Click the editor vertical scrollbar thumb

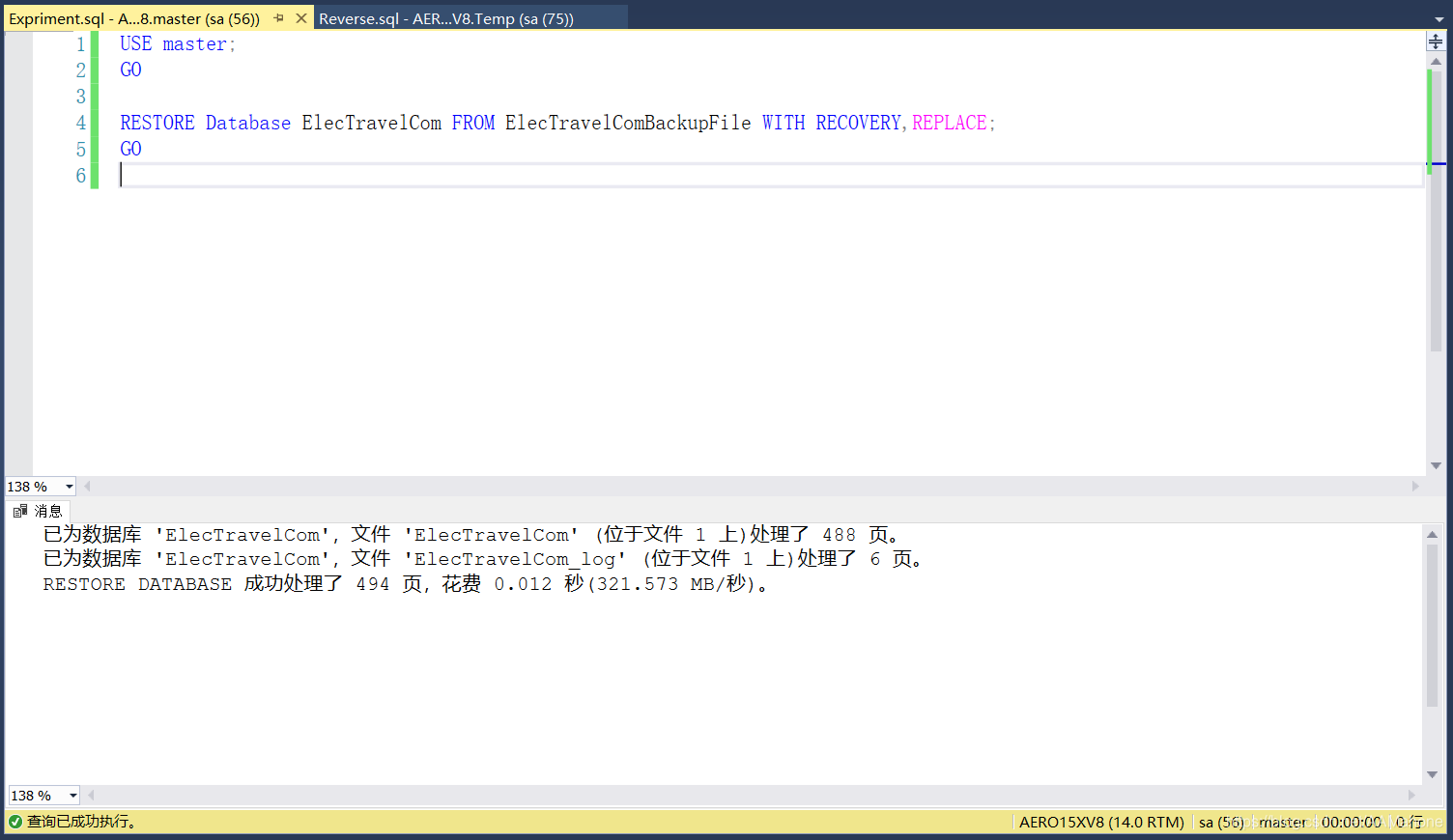(1436, 210)
